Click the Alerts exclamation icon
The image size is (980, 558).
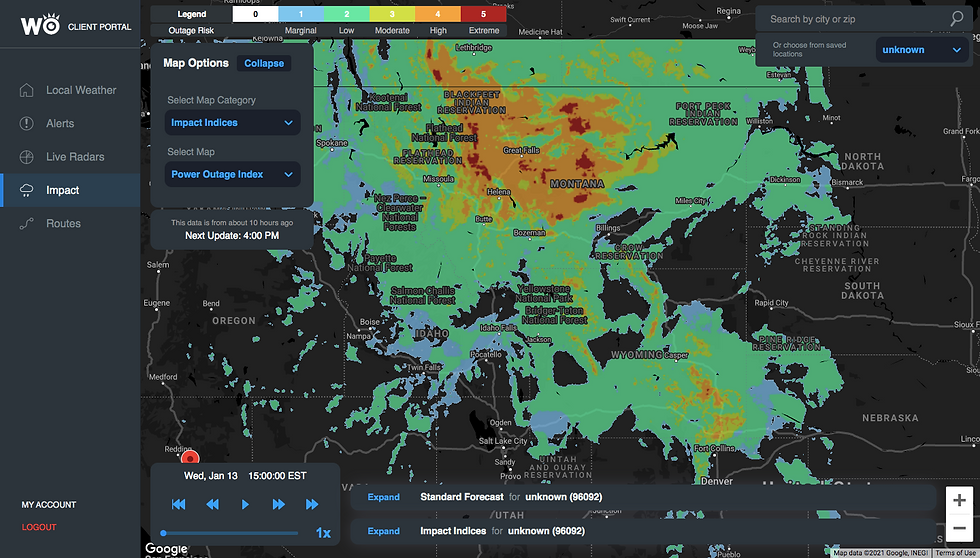point(26,123)
